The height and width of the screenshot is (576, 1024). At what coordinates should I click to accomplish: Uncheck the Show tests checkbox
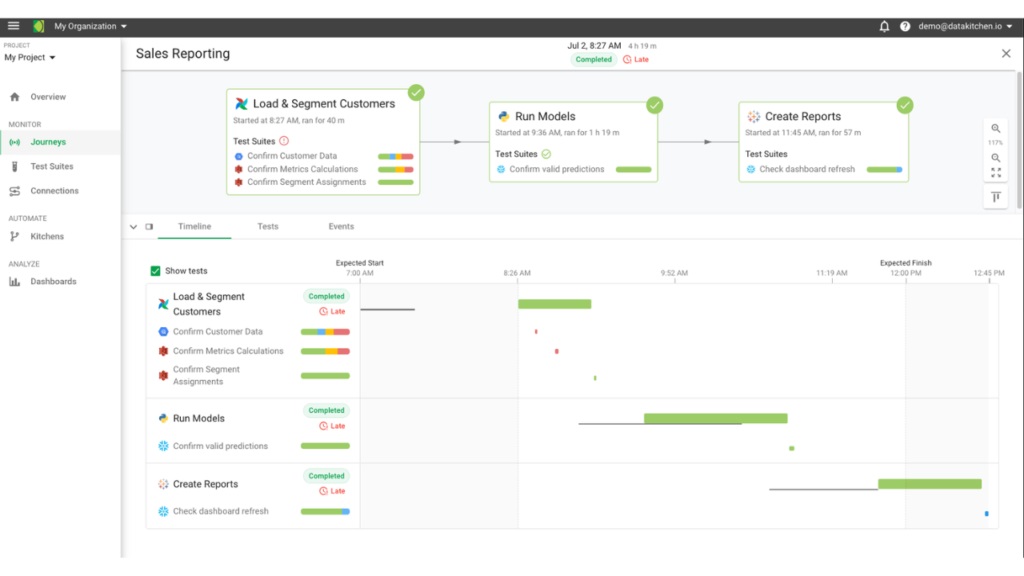(155, 271)
